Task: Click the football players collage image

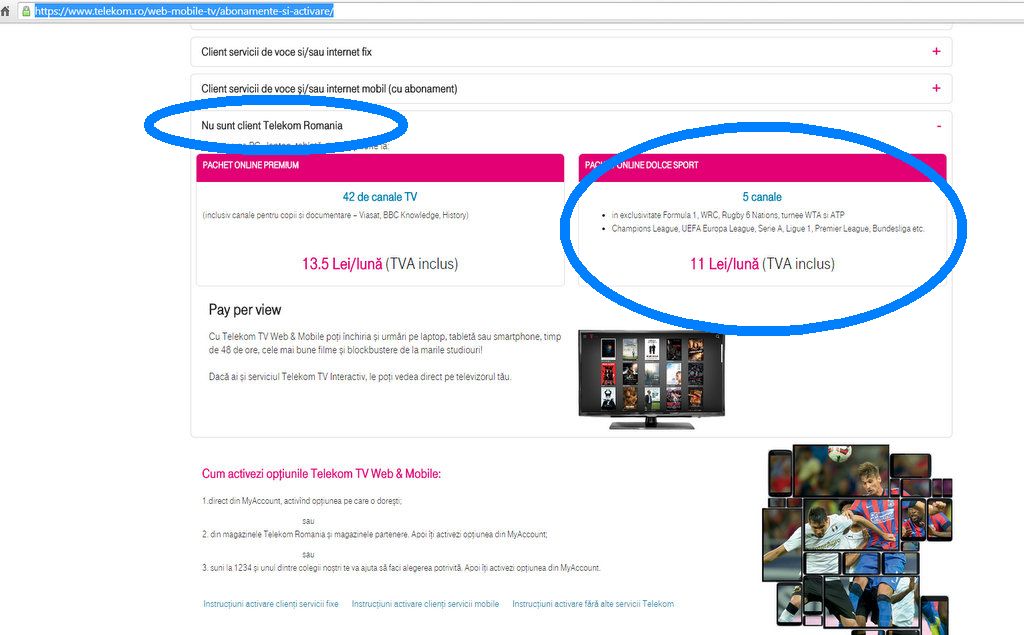Action: [x=859, y=539]
